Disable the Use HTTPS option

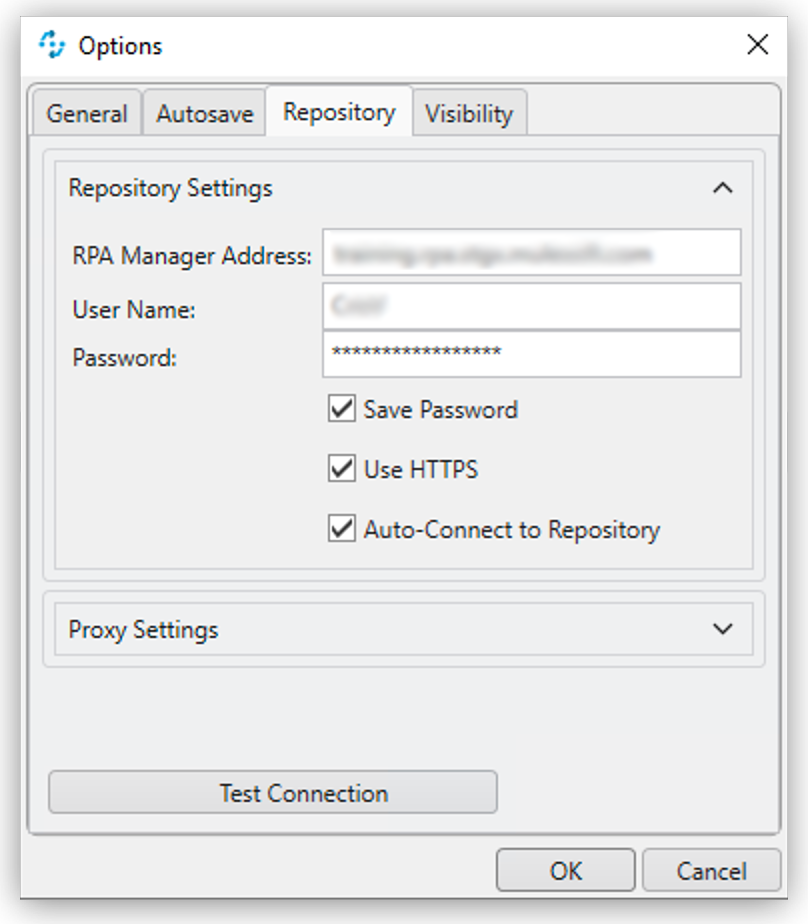coord(342,469)
